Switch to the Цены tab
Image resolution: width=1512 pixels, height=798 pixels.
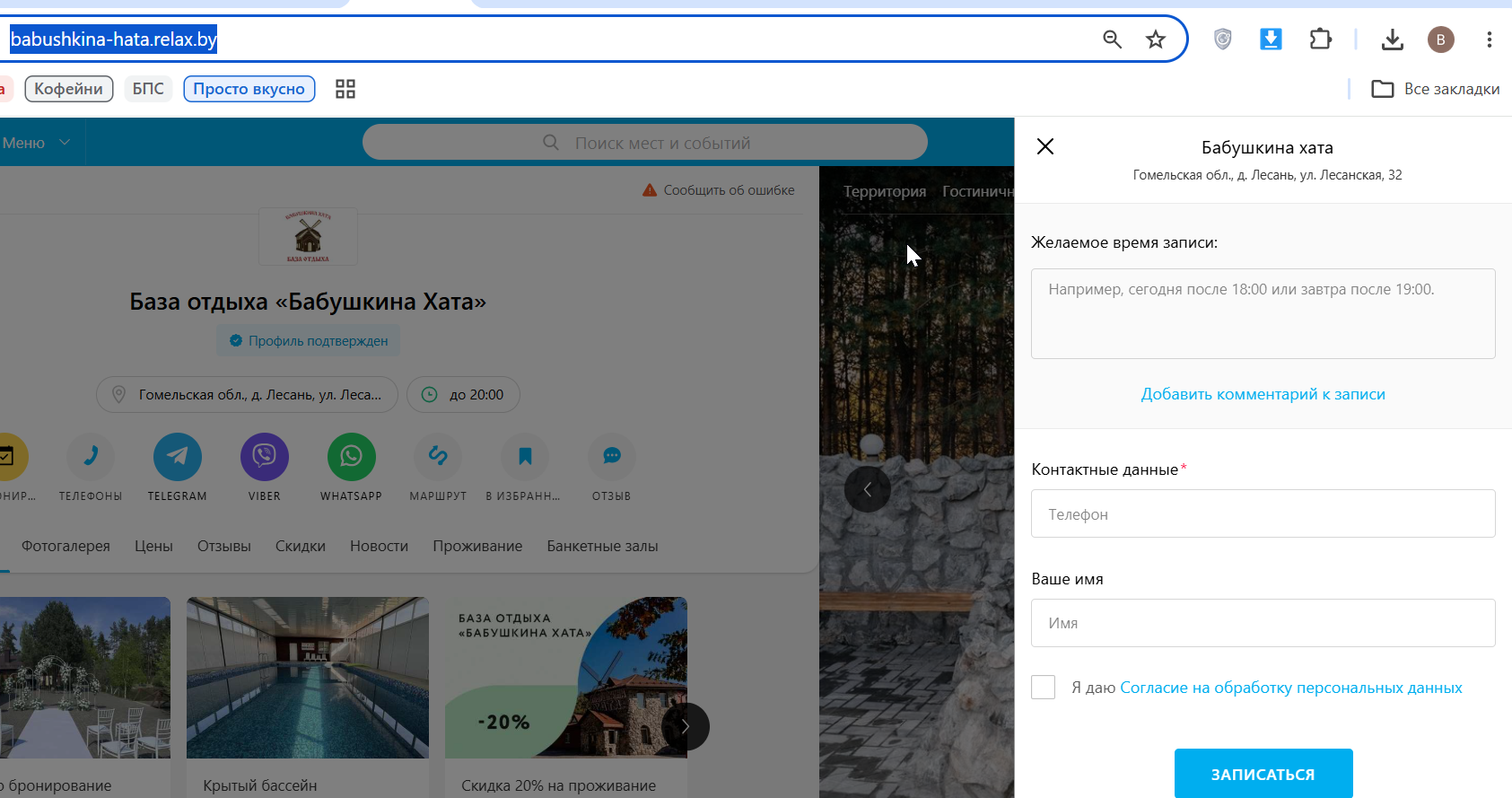[x=153, y=546]
